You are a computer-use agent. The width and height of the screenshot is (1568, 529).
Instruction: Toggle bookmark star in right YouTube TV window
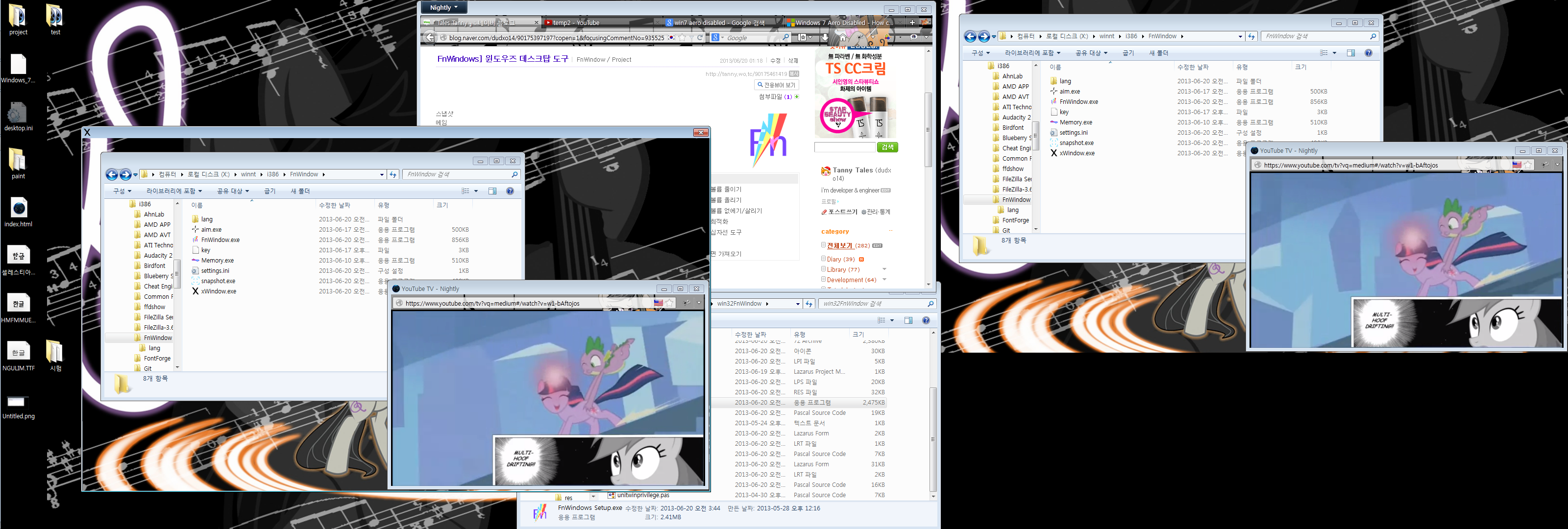pyautogui.click(x=1528, y=165)
